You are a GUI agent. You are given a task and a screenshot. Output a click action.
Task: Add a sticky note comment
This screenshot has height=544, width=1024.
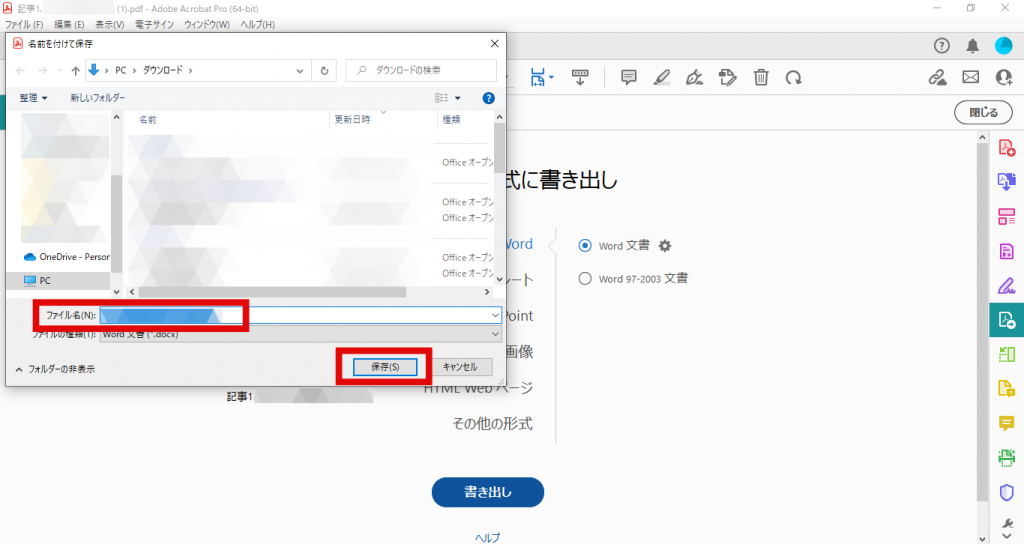[628, 78]
